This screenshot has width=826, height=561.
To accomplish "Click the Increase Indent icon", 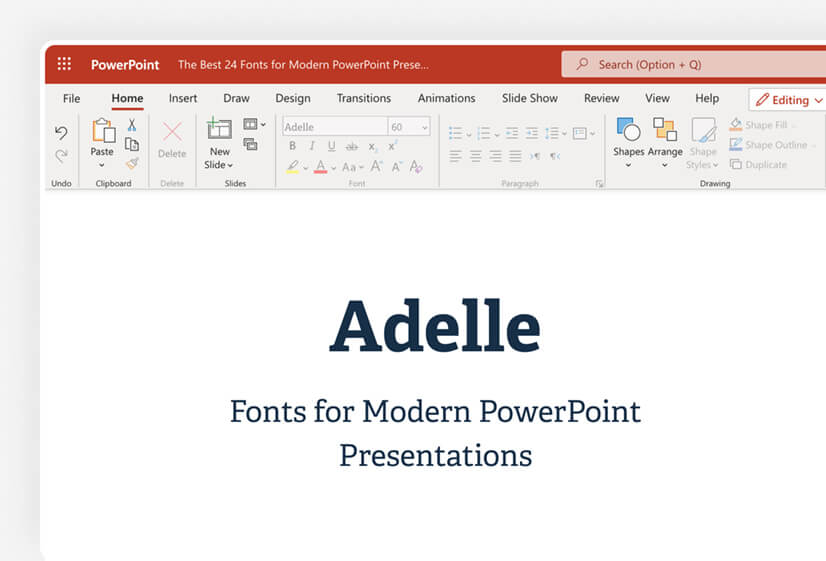I will [532, 133].
